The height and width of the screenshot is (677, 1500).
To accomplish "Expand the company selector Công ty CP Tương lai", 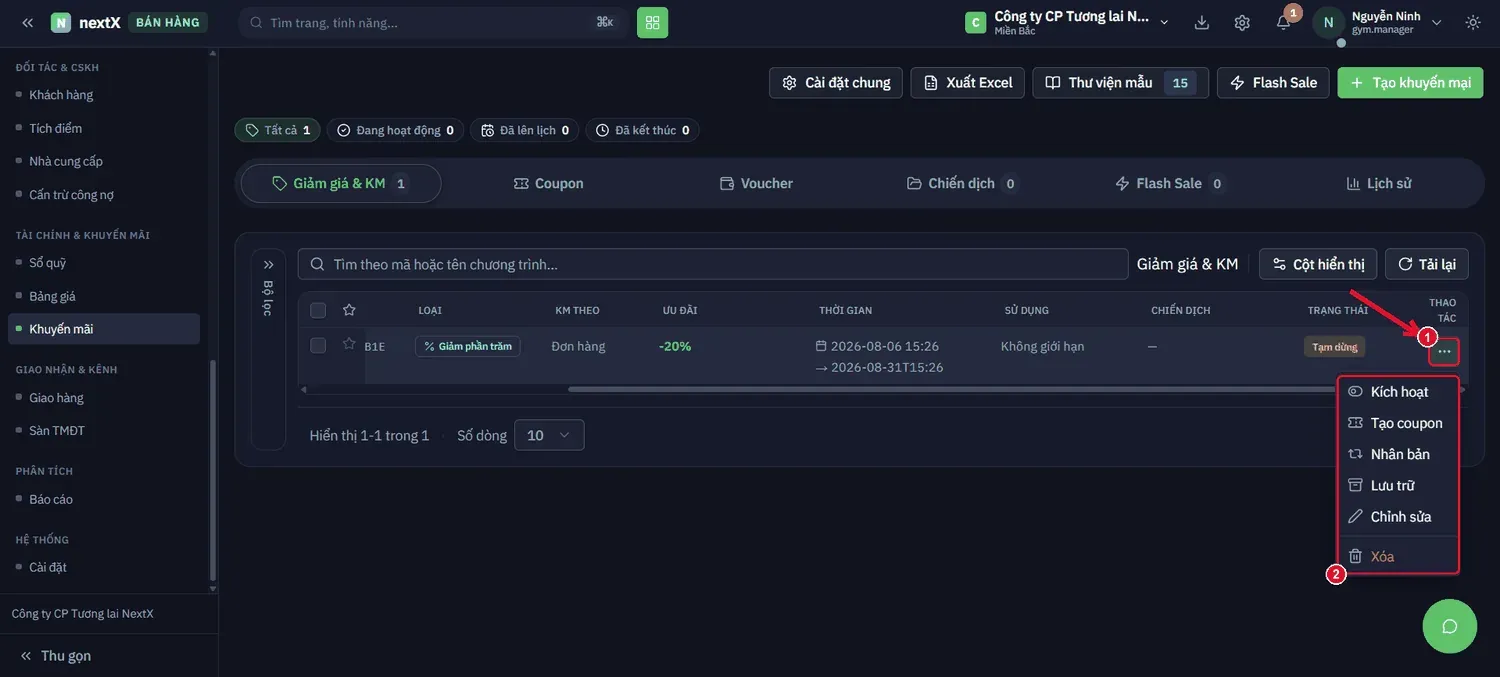I will pyautogui.click(x=1067, y=22).
